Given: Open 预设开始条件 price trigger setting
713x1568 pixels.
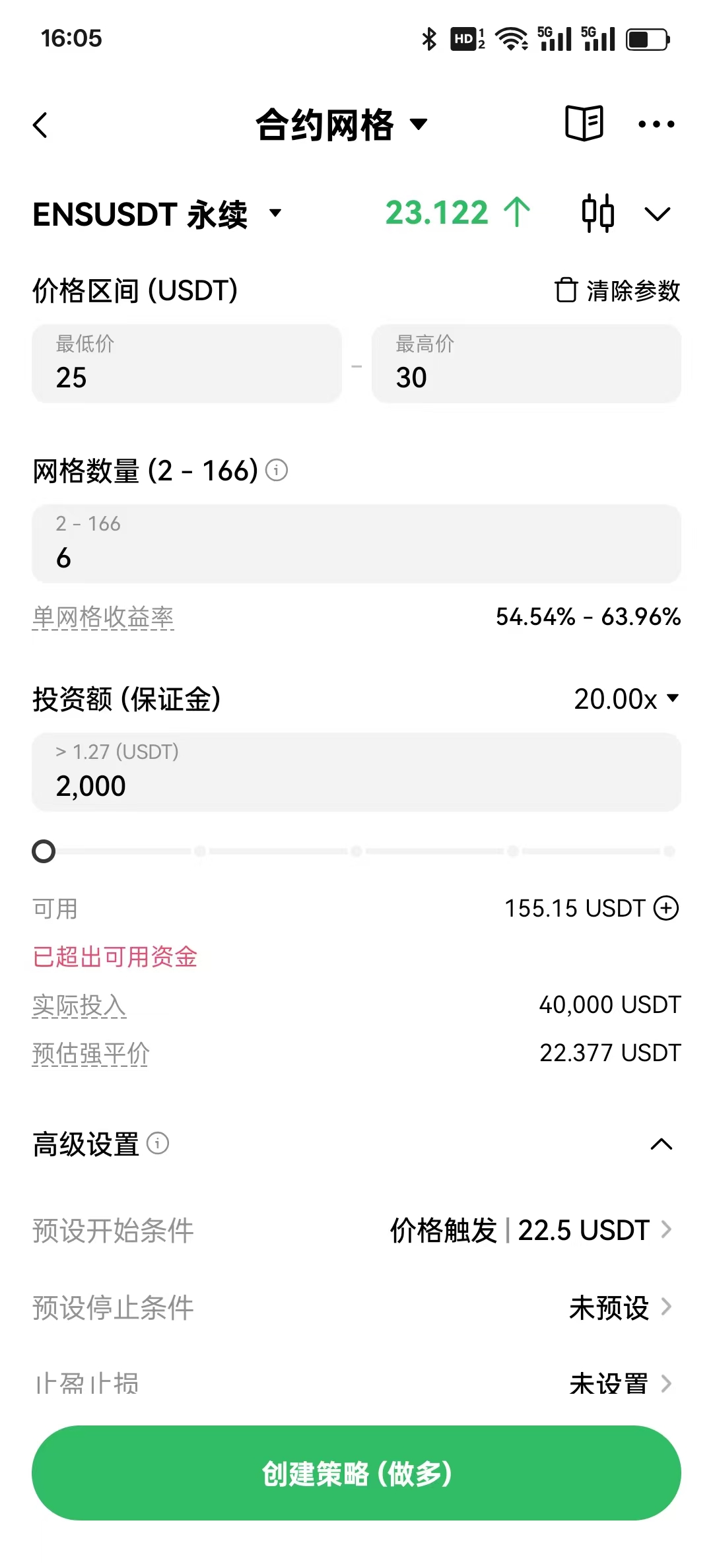Looking at the screenshot, I should 530,1230.
